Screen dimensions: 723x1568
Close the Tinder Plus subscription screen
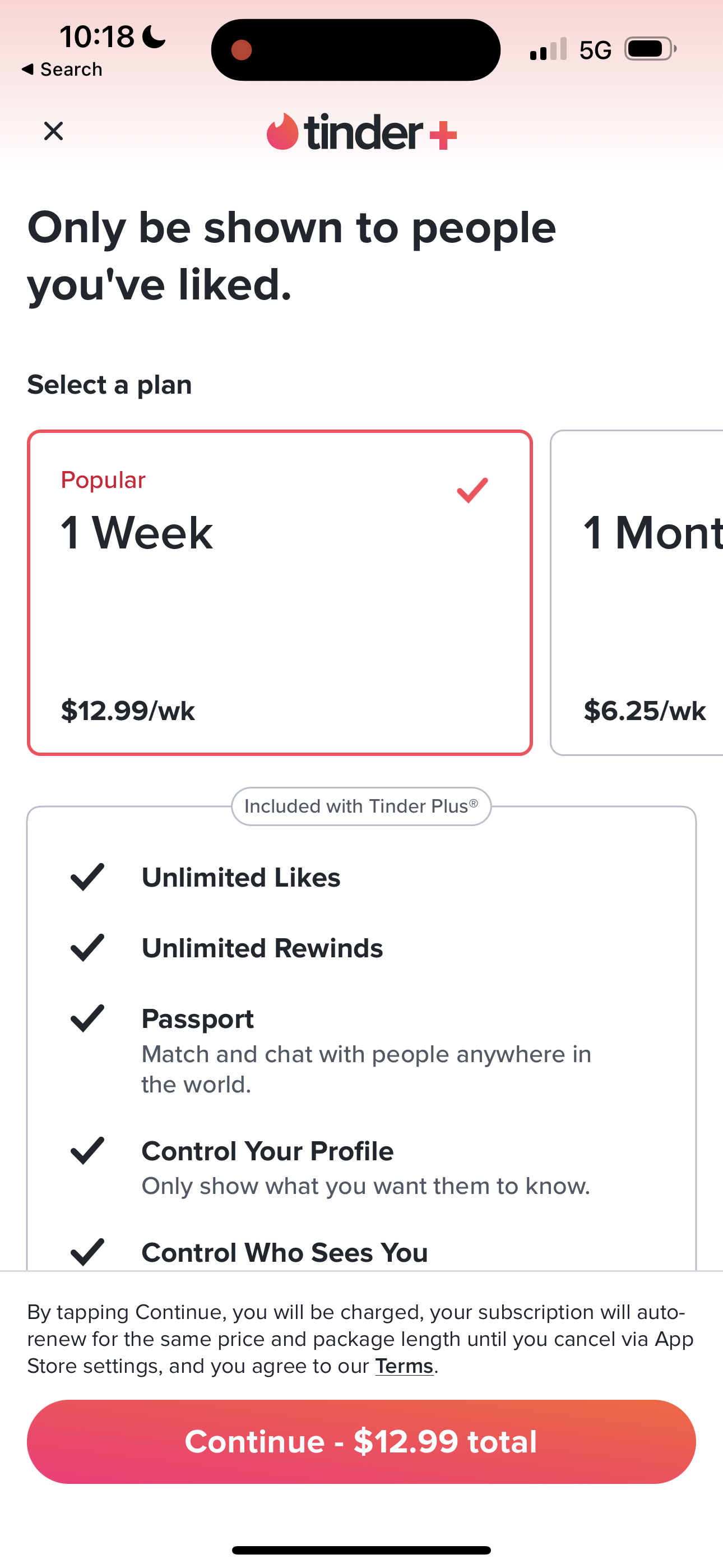pos(54,131)
